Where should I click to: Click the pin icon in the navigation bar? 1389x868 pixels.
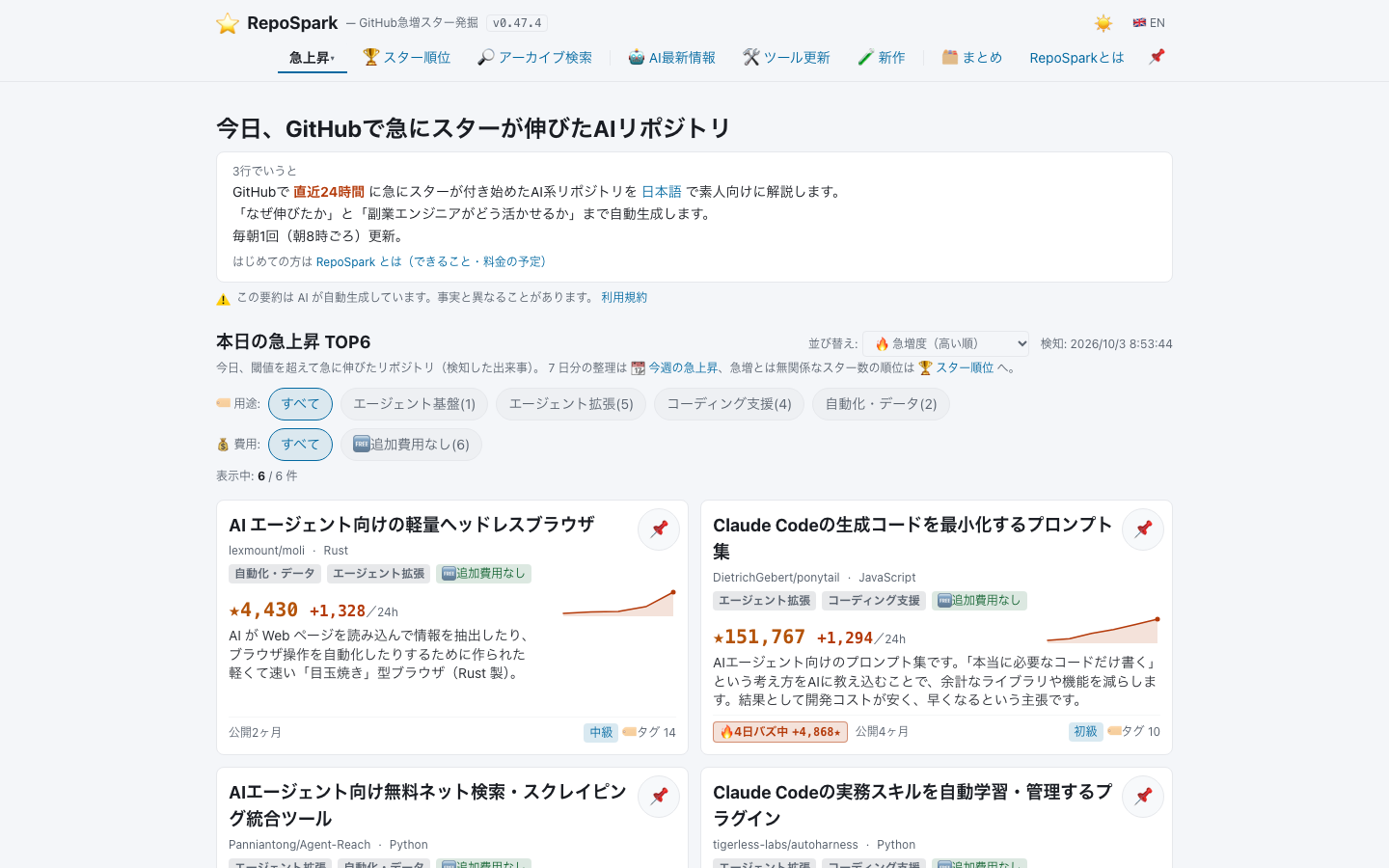click(1157, 57)
